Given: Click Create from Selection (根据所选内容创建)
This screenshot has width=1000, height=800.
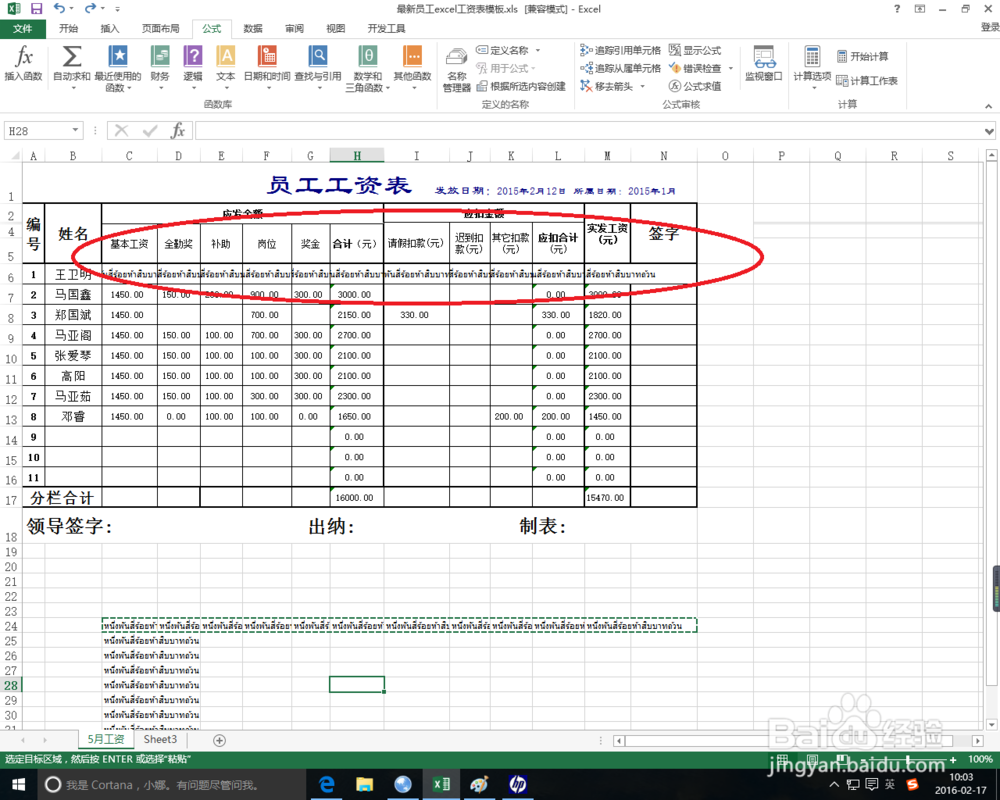Looking at the screenshot, I should pyautogui.click(x=521, y=86).
